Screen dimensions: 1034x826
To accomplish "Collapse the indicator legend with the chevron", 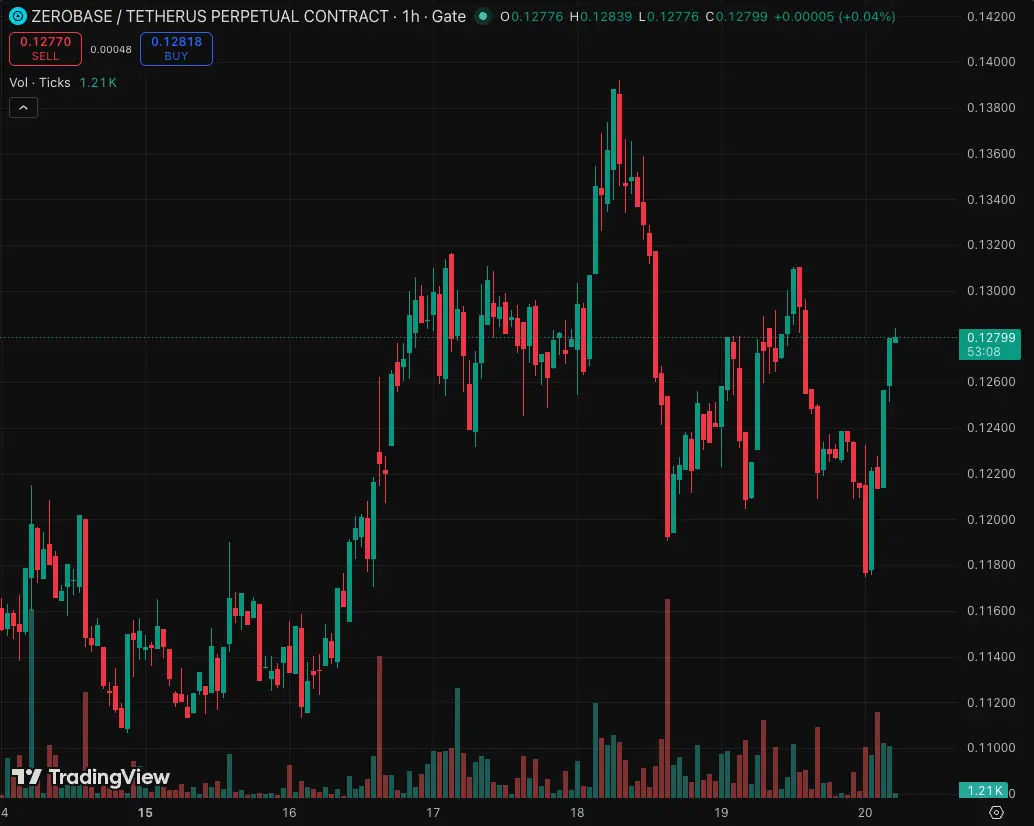I will tap(23, 107).
